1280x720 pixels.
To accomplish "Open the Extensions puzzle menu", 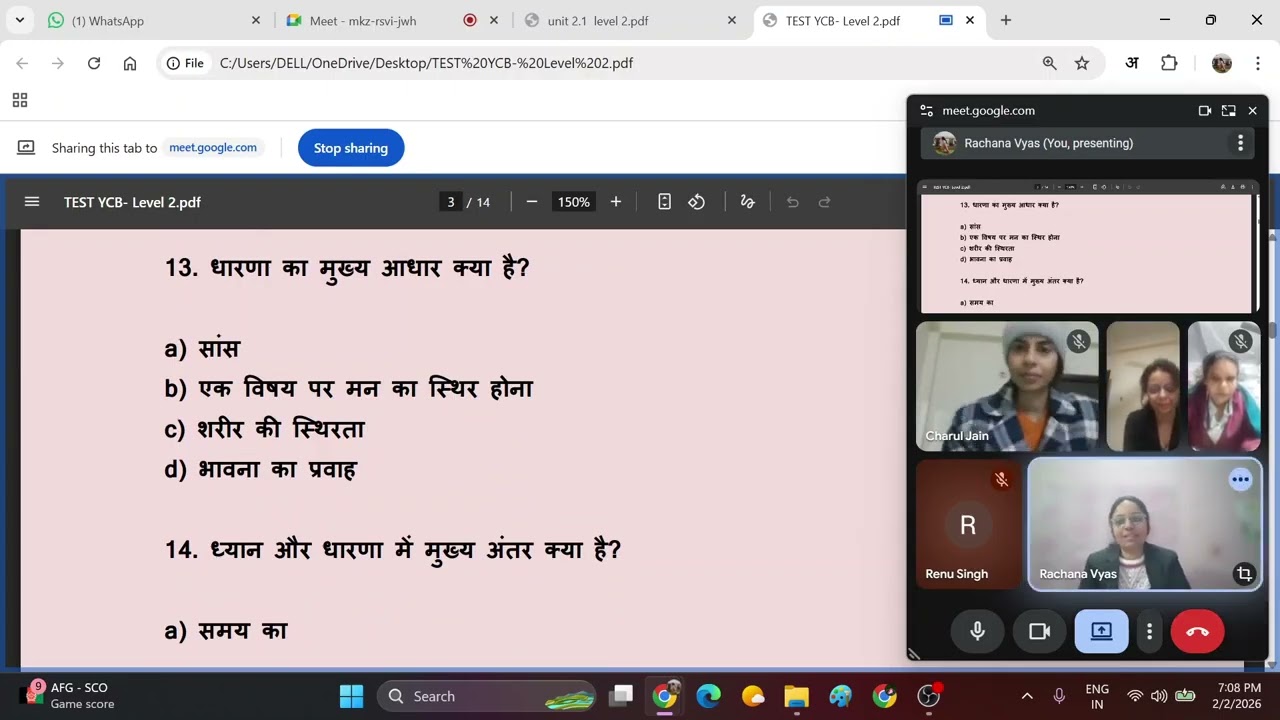I will (1169, 63).
